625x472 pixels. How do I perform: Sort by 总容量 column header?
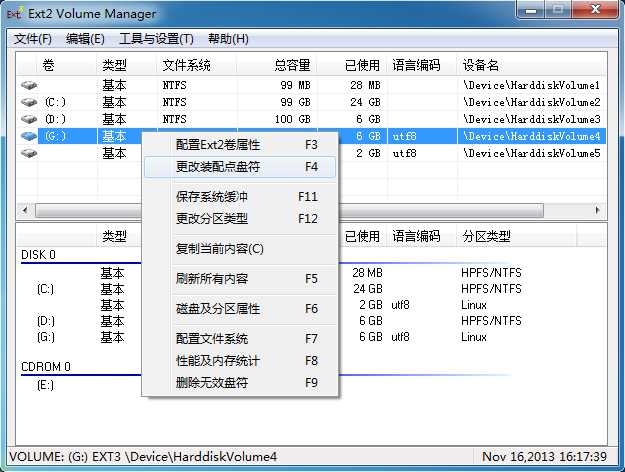click(277, 65)
